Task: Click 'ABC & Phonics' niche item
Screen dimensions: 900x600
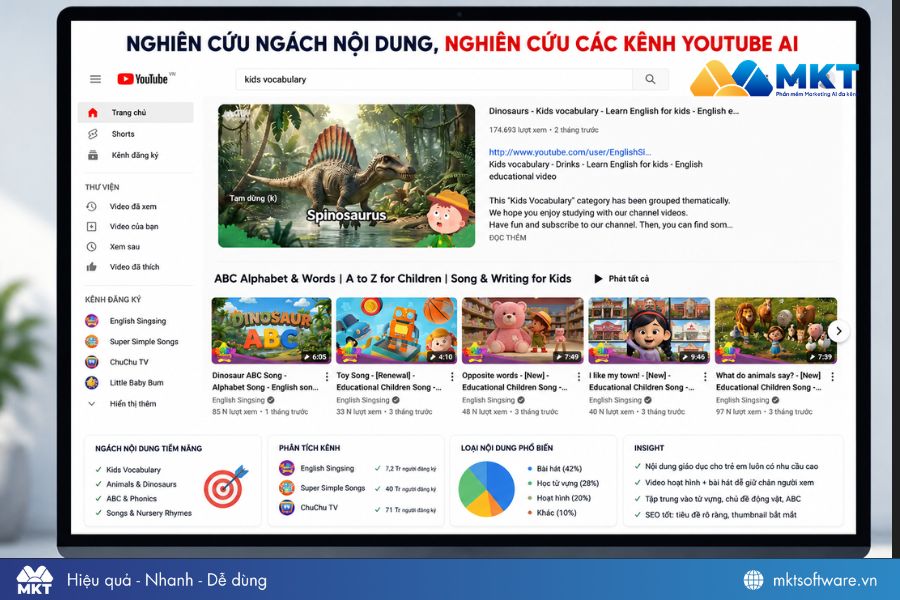Action: (131, 498)
